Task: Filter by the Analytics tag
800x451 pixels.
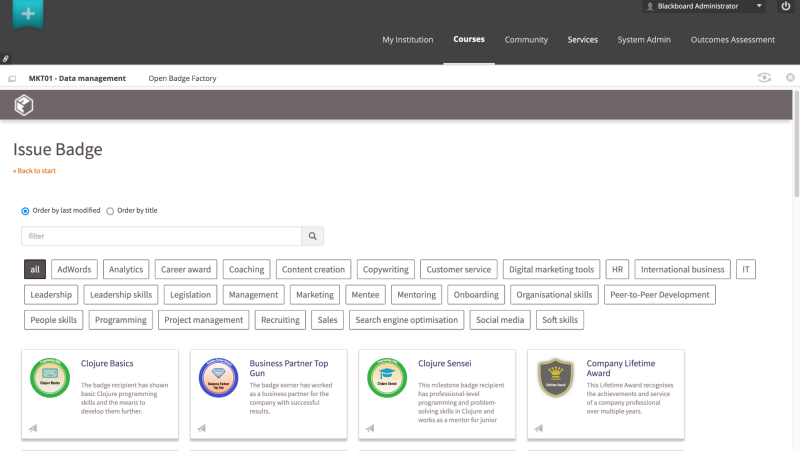Action: 126,269
